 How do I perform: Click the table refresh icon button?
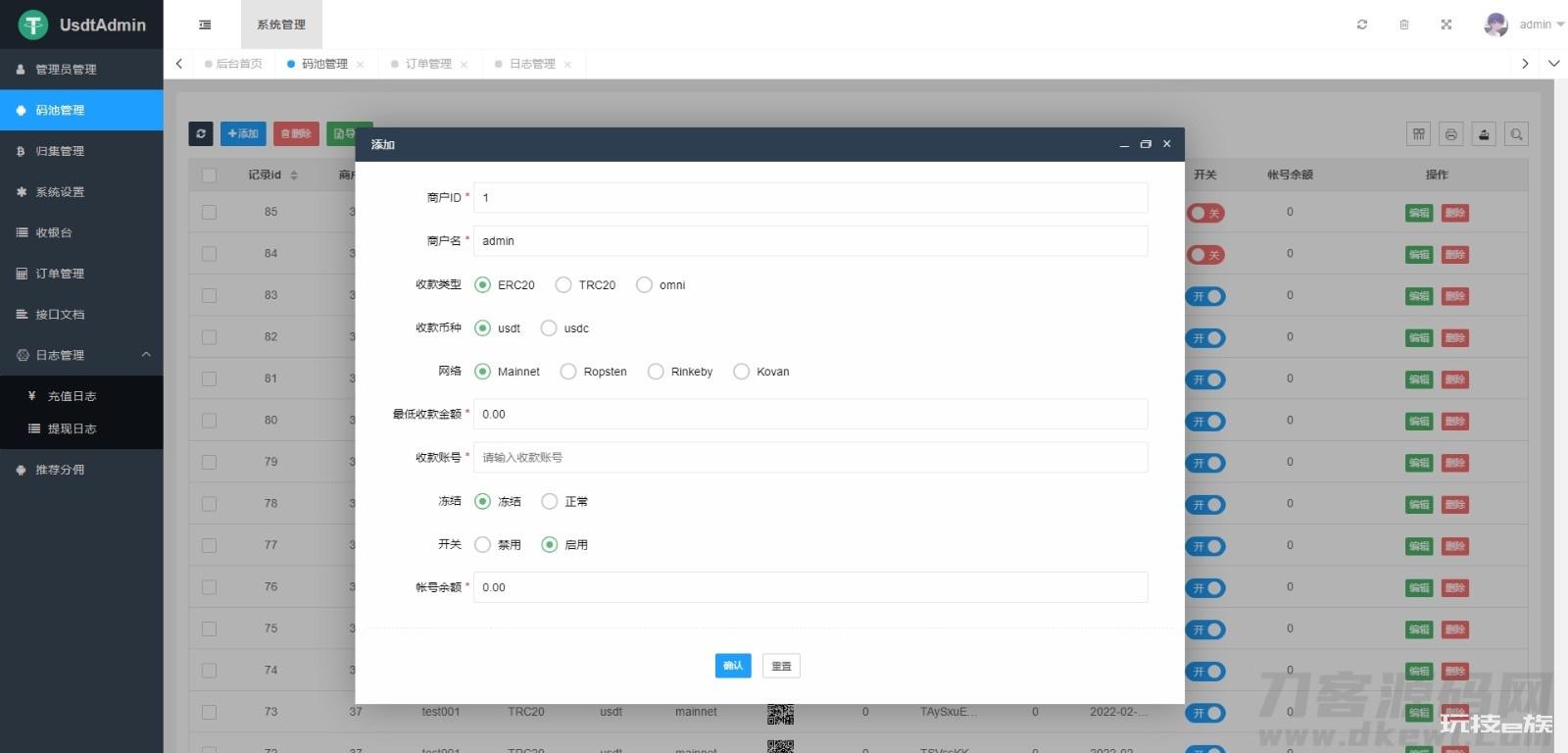(201, 133)
